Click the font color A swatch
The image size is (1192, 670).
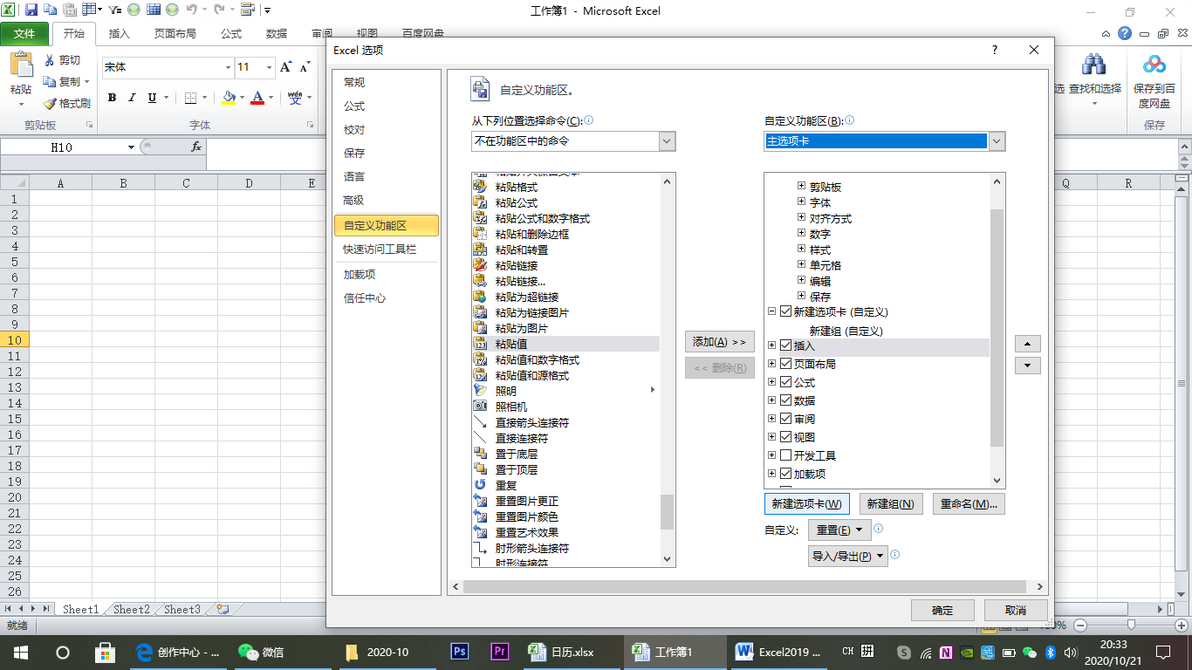click(258, 97)
